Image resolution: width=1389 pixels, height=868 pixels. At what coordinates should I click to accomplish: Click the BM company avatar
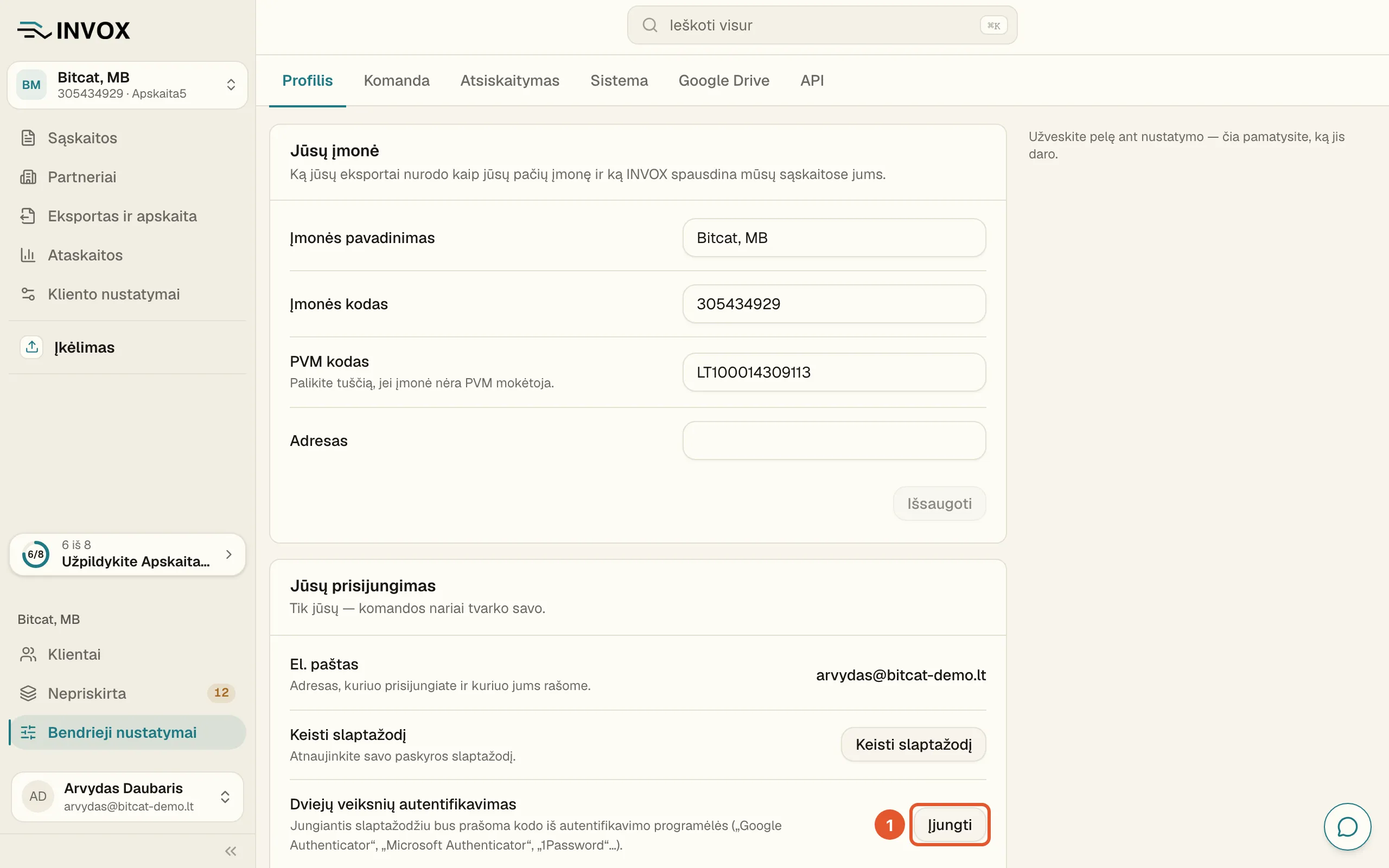point(31,85)
